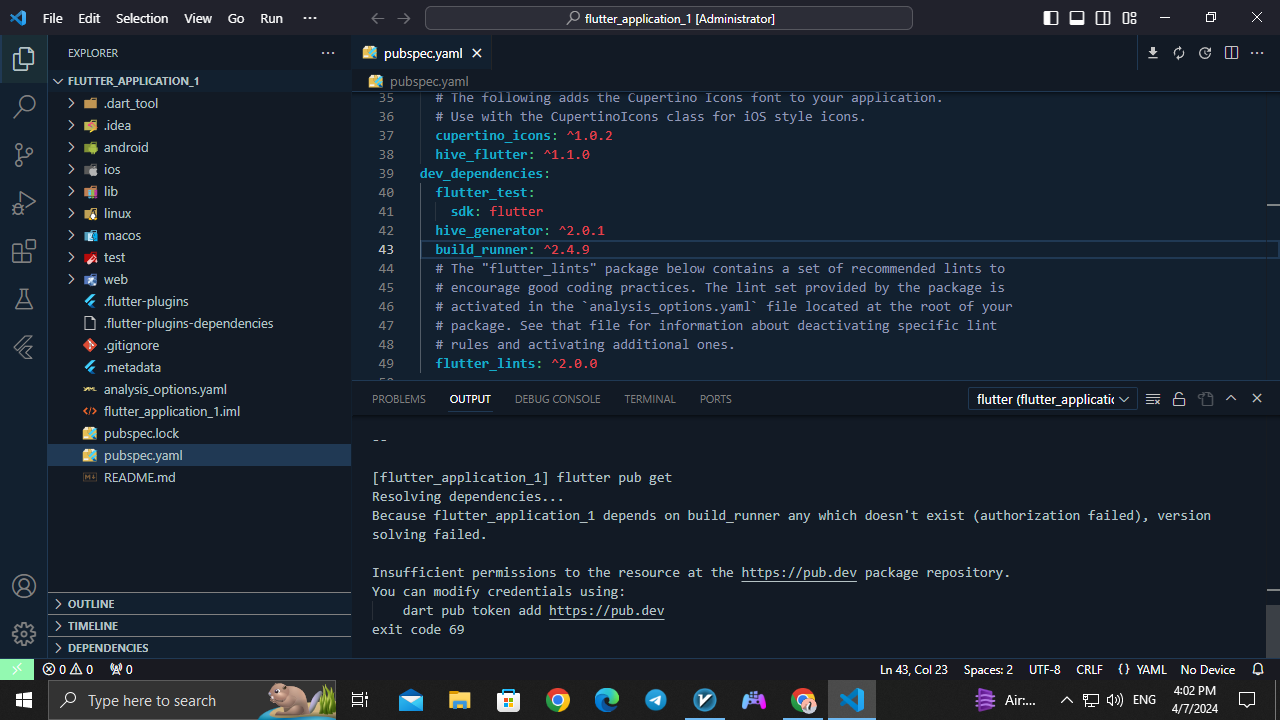Change the CRLF end of line
The height and width of the screenshot is (720, 1280).
(x=1090, y=669)
